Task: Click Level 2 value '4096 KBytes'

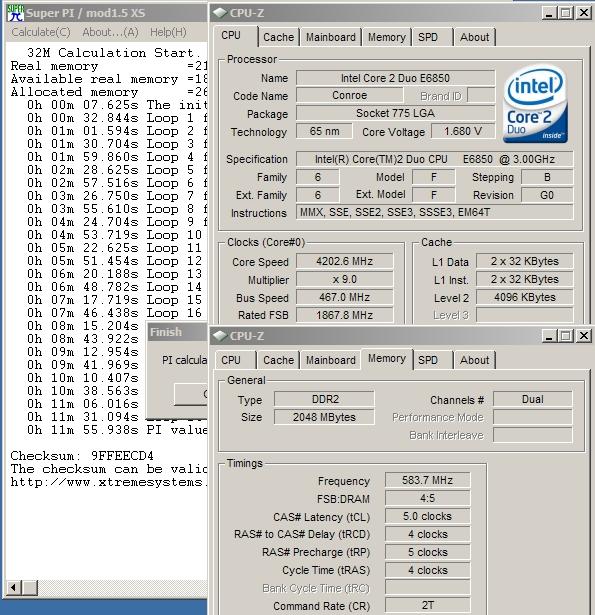Action: tap(525, 297)
